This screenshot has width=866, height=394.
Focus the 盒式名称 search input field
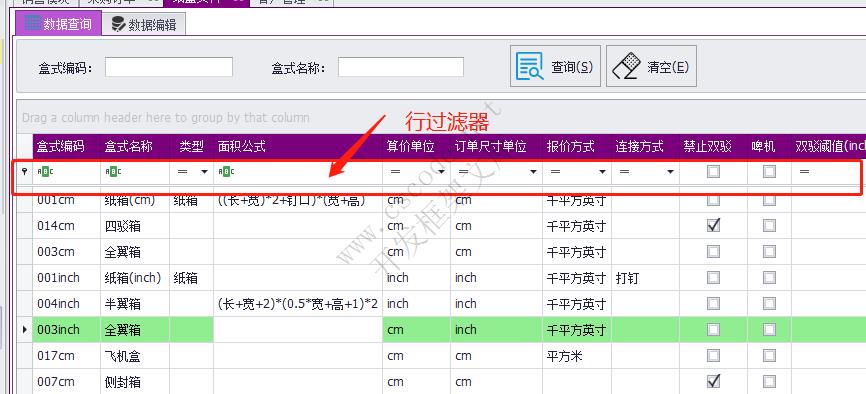tap(401, 67)
